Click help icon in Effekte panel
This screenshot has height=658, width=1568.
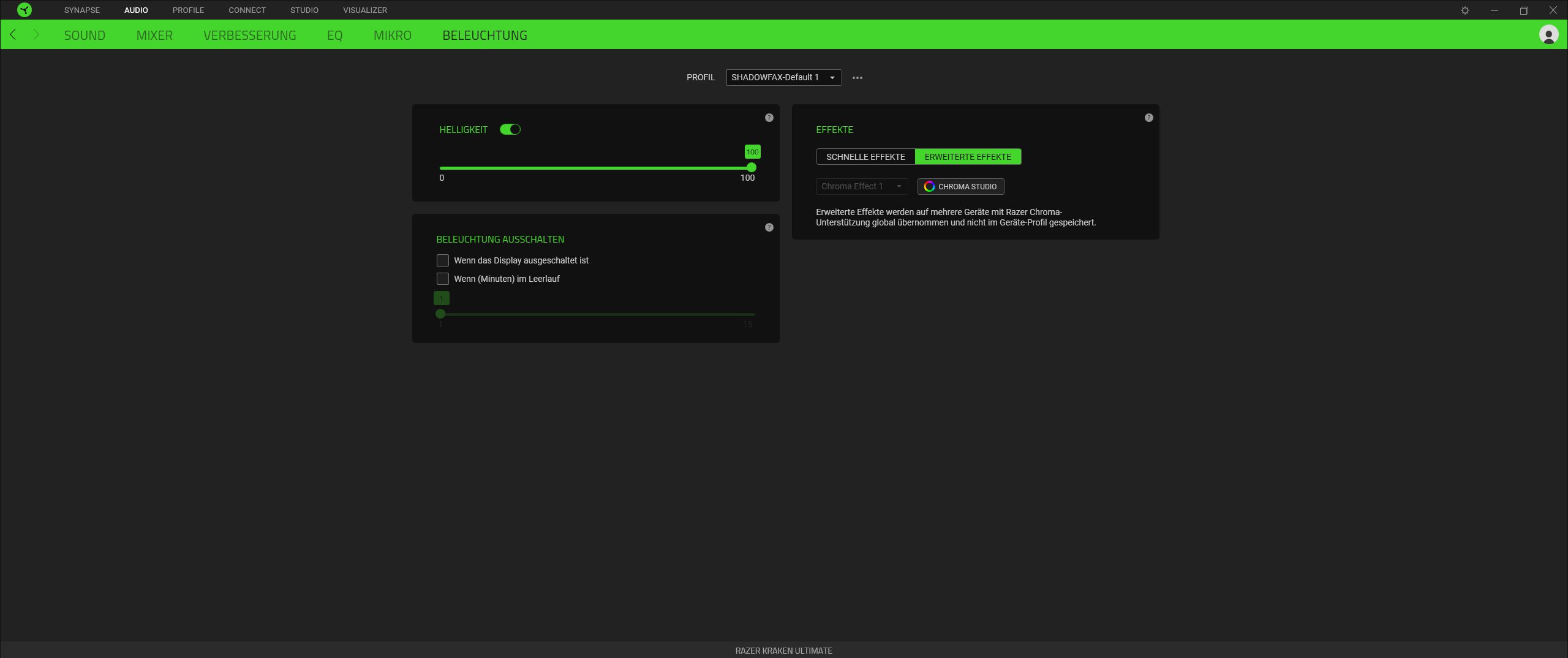pos(1148,118)
